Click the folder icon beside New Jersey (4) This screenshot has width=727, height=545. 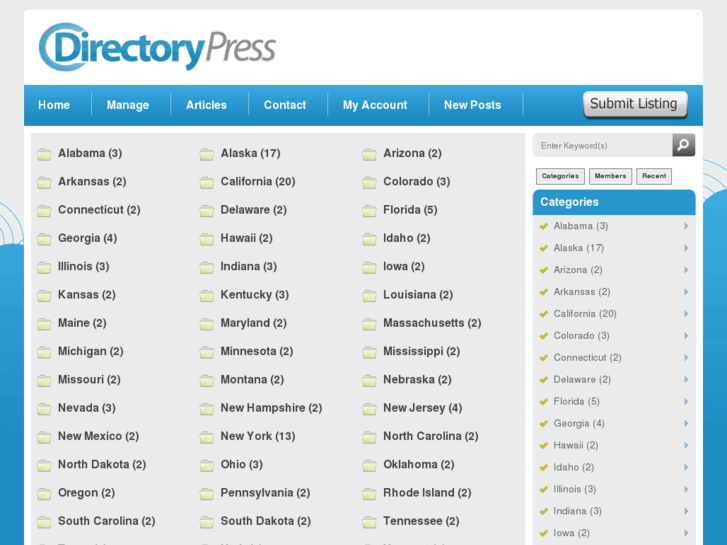pos(370,409)
